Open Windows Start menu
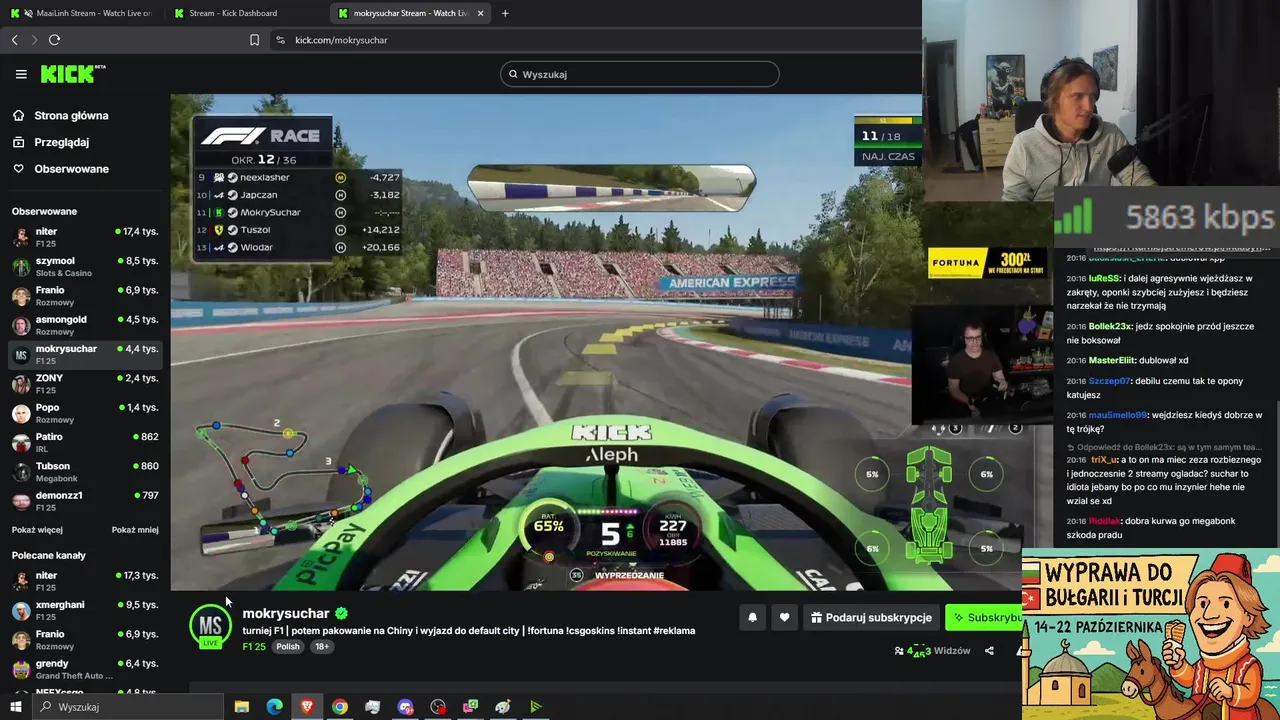1280x720 pixels. 15,707
